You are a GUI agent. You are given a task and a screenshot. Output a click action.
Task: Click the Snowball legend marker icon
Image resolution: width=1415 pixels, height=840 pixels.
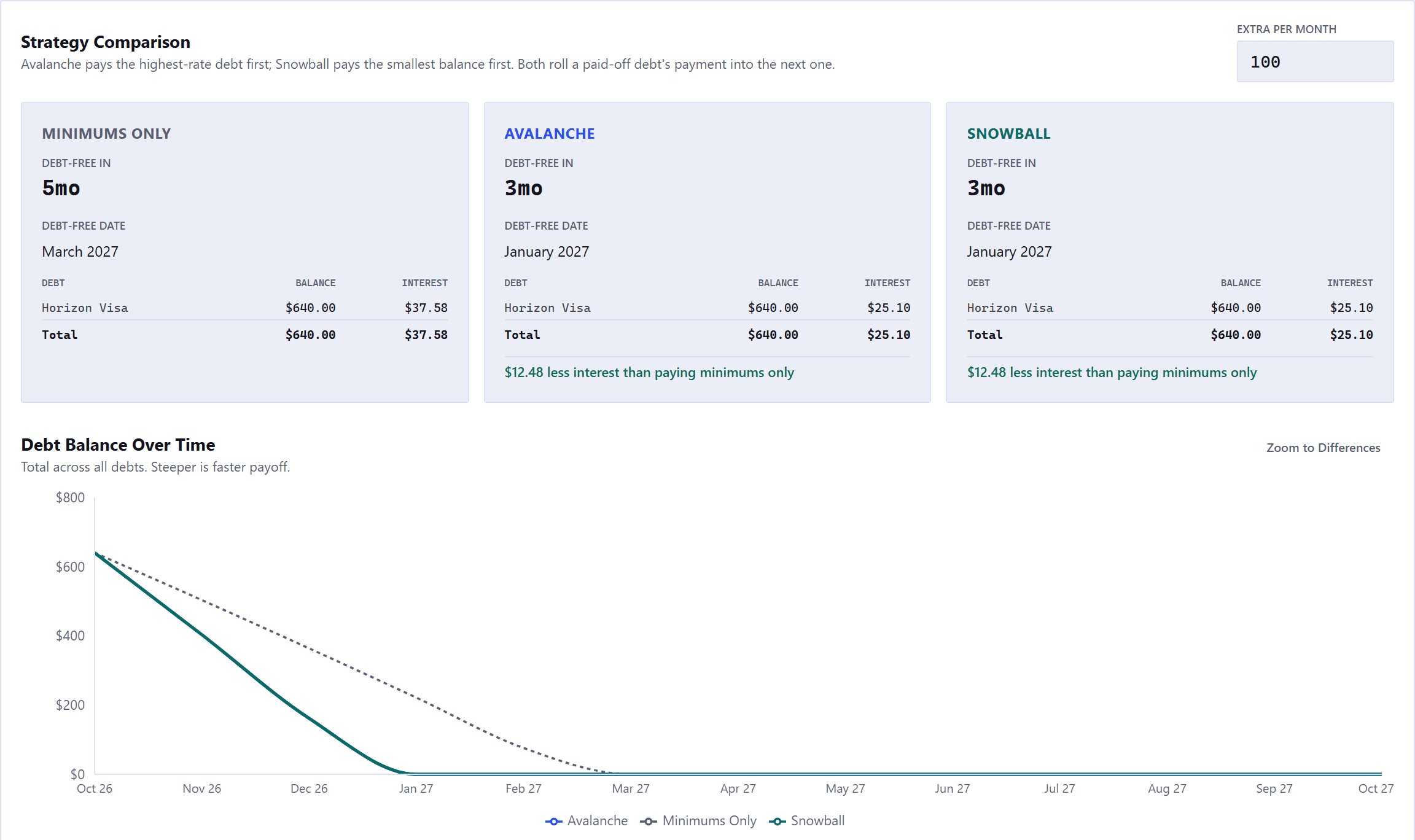click(778, 822)
